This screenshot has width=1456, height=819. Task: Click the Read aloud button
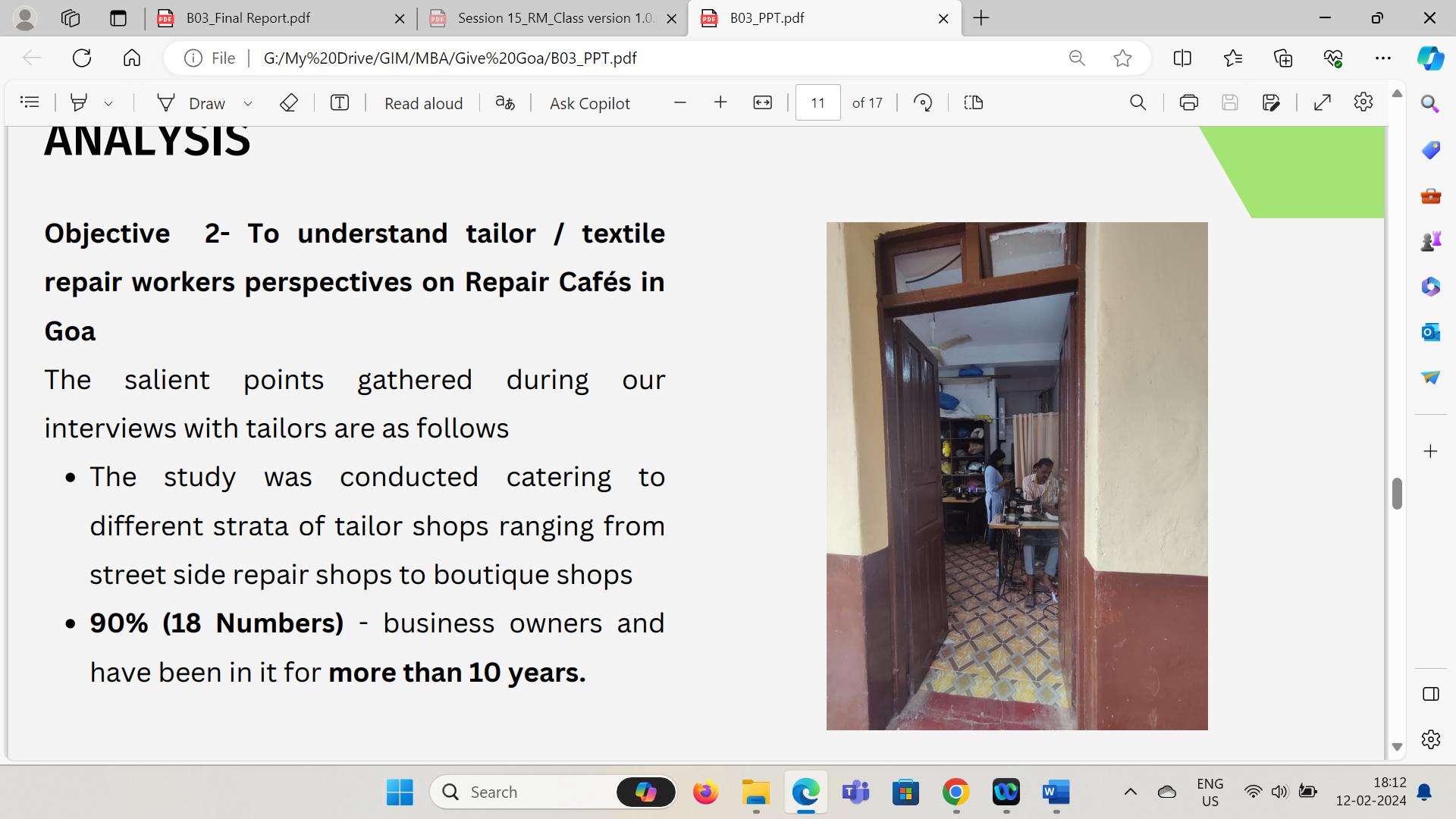point(423,103)
